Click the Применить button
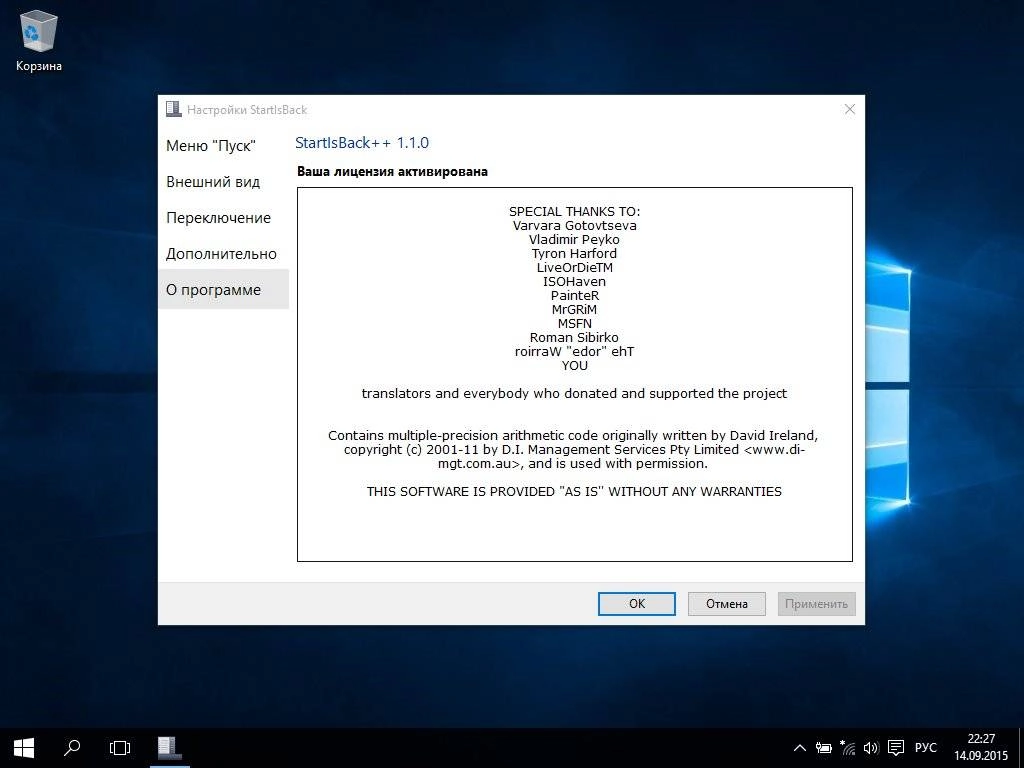Screen dimensions: 1024x768 816,603
